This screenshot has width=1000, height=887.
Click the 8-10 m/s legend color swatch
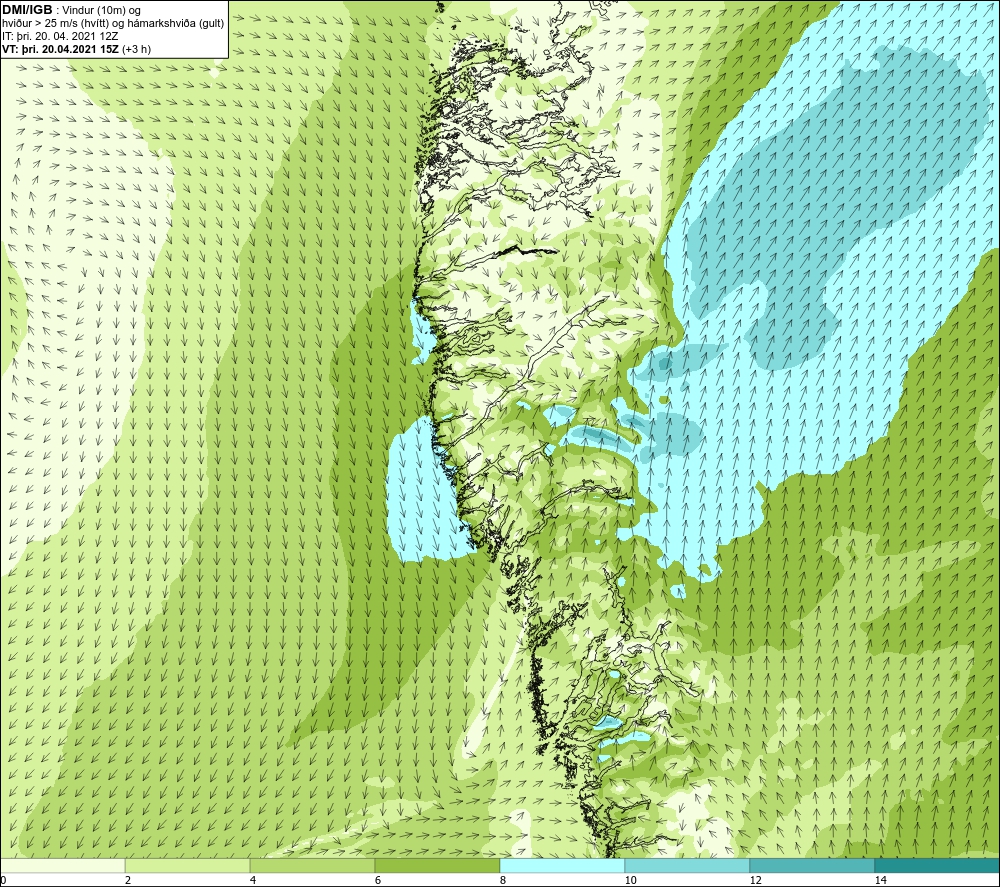562,866
